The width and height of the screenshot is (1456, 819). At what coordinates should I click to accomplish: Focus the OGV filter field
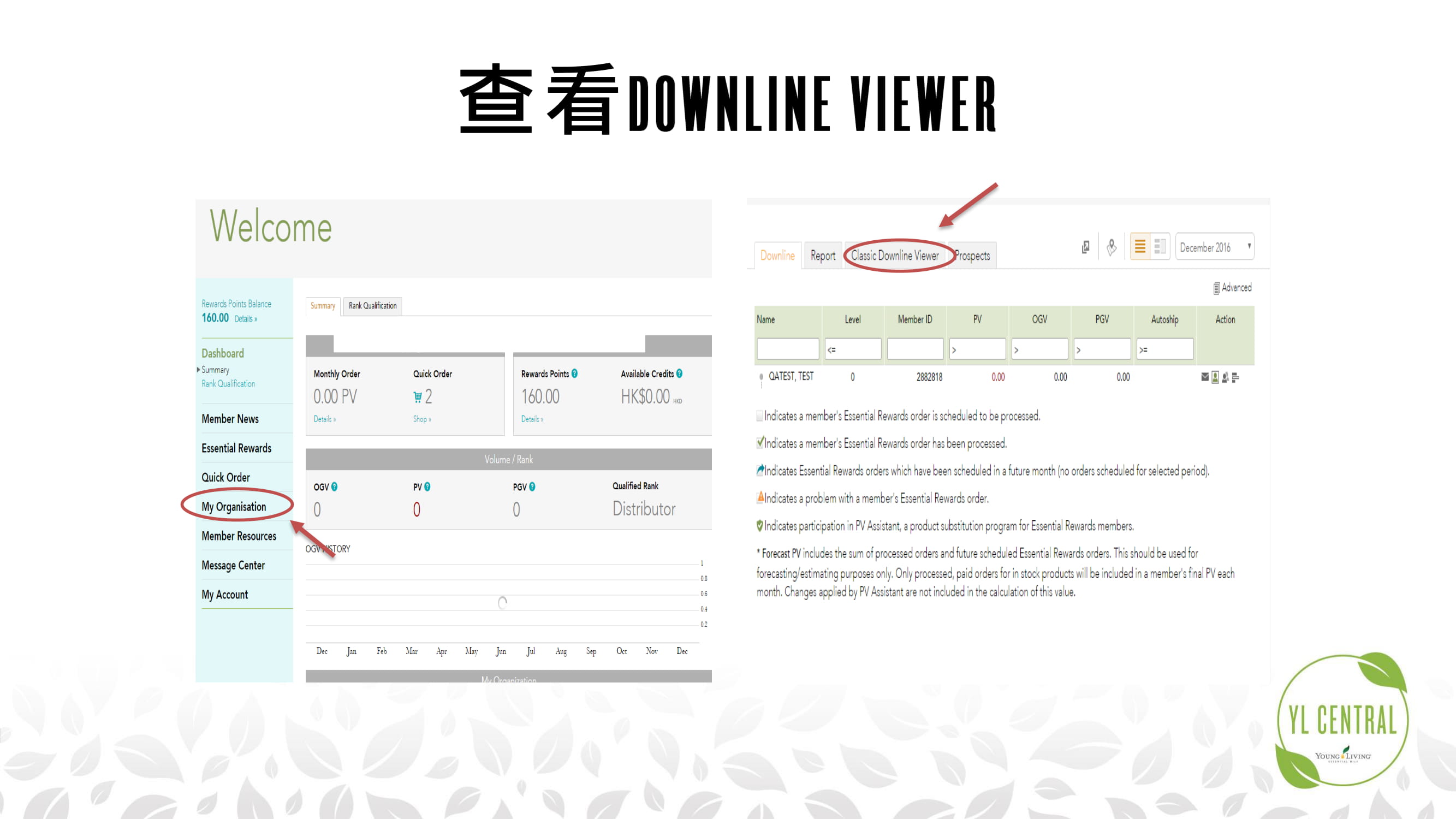click(1039, 349)
